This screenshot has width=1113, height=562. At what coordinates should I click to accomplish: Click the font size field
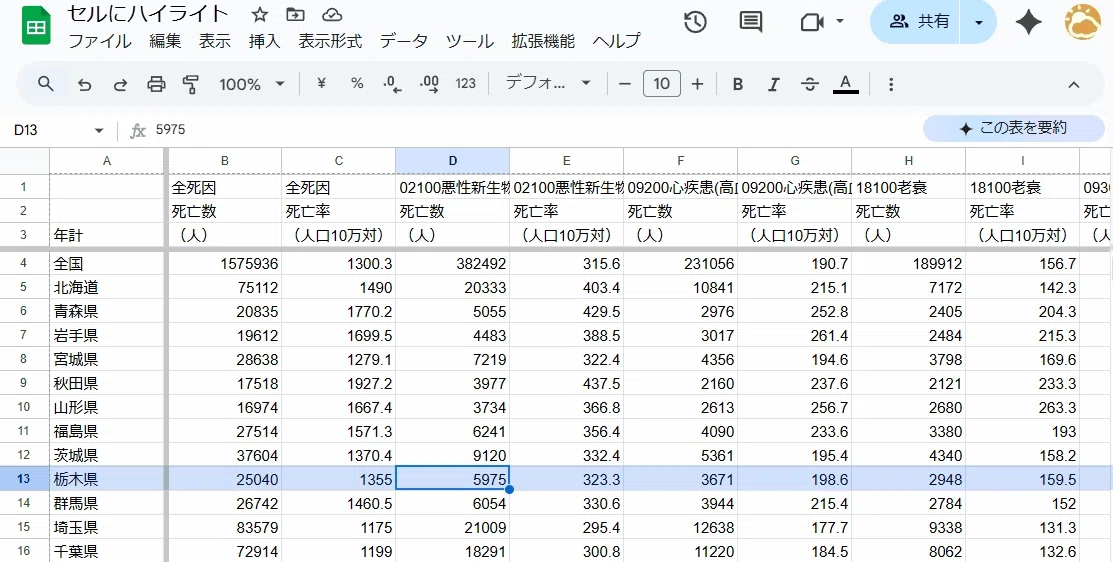662,84
